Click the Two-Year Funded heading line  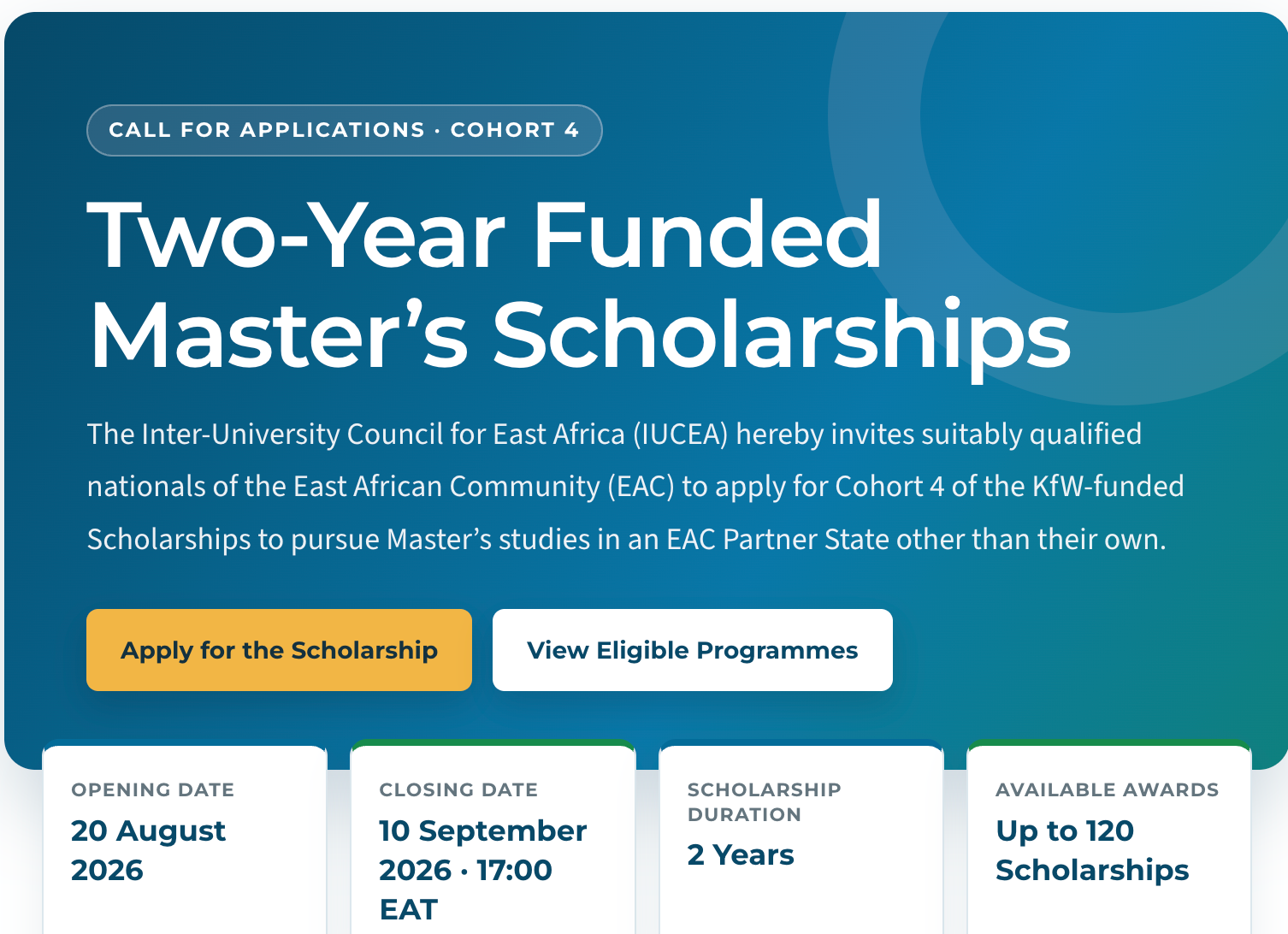click(x=485, y=234)
